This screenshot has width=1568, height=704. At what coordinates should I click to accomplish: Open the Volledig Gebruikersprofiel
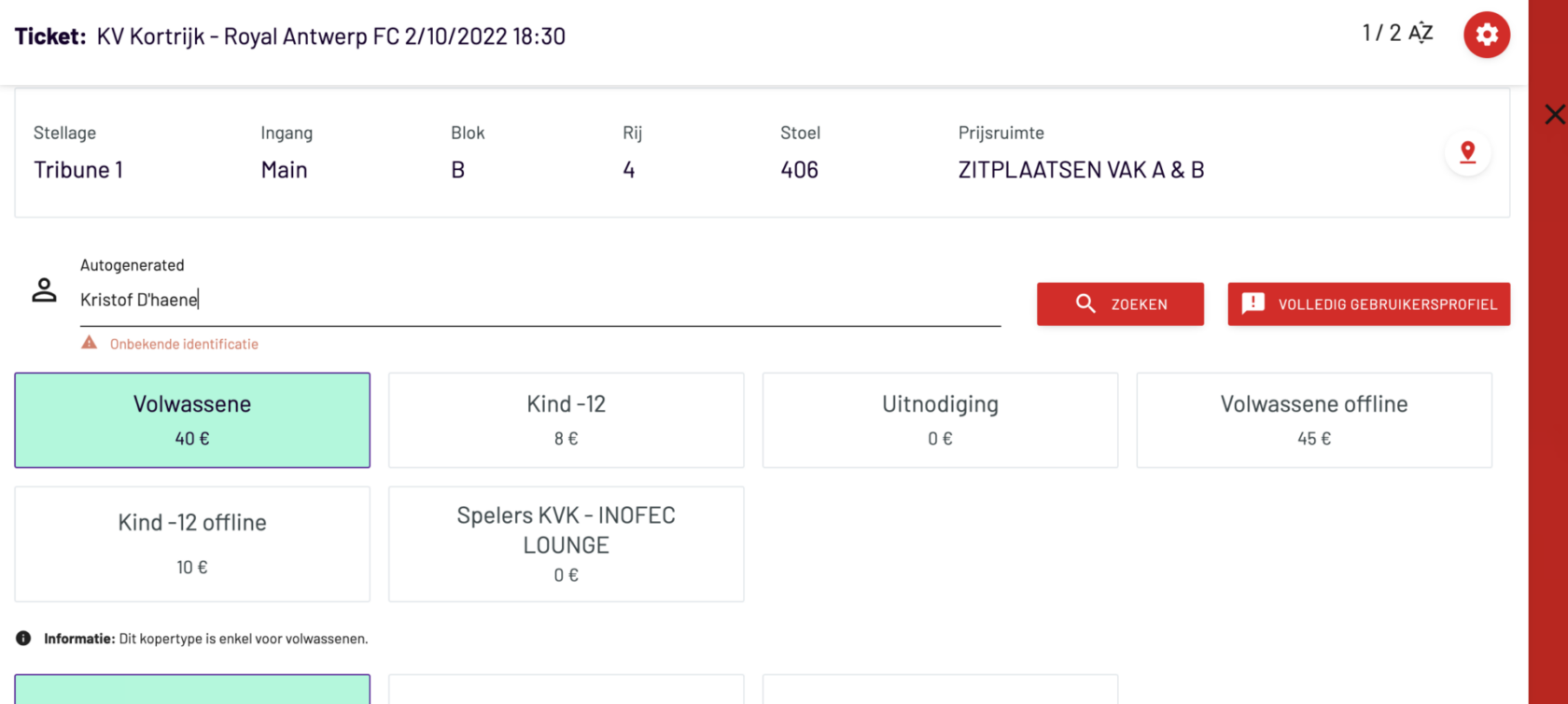pyautogui.click(x=1367, y=304)
